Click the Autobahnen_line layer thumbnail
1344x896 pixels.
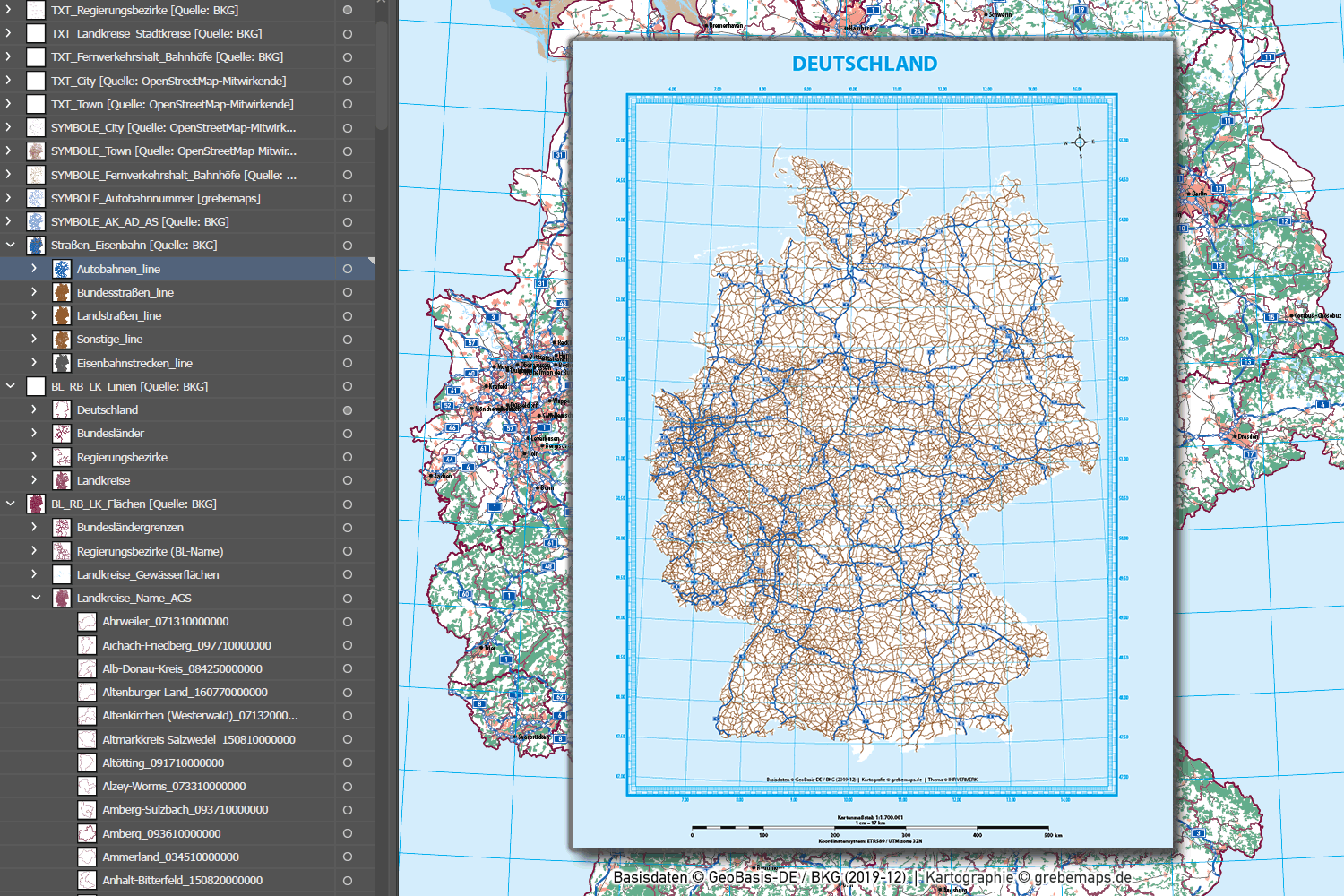pyautogui.click(x=62, y=269)
